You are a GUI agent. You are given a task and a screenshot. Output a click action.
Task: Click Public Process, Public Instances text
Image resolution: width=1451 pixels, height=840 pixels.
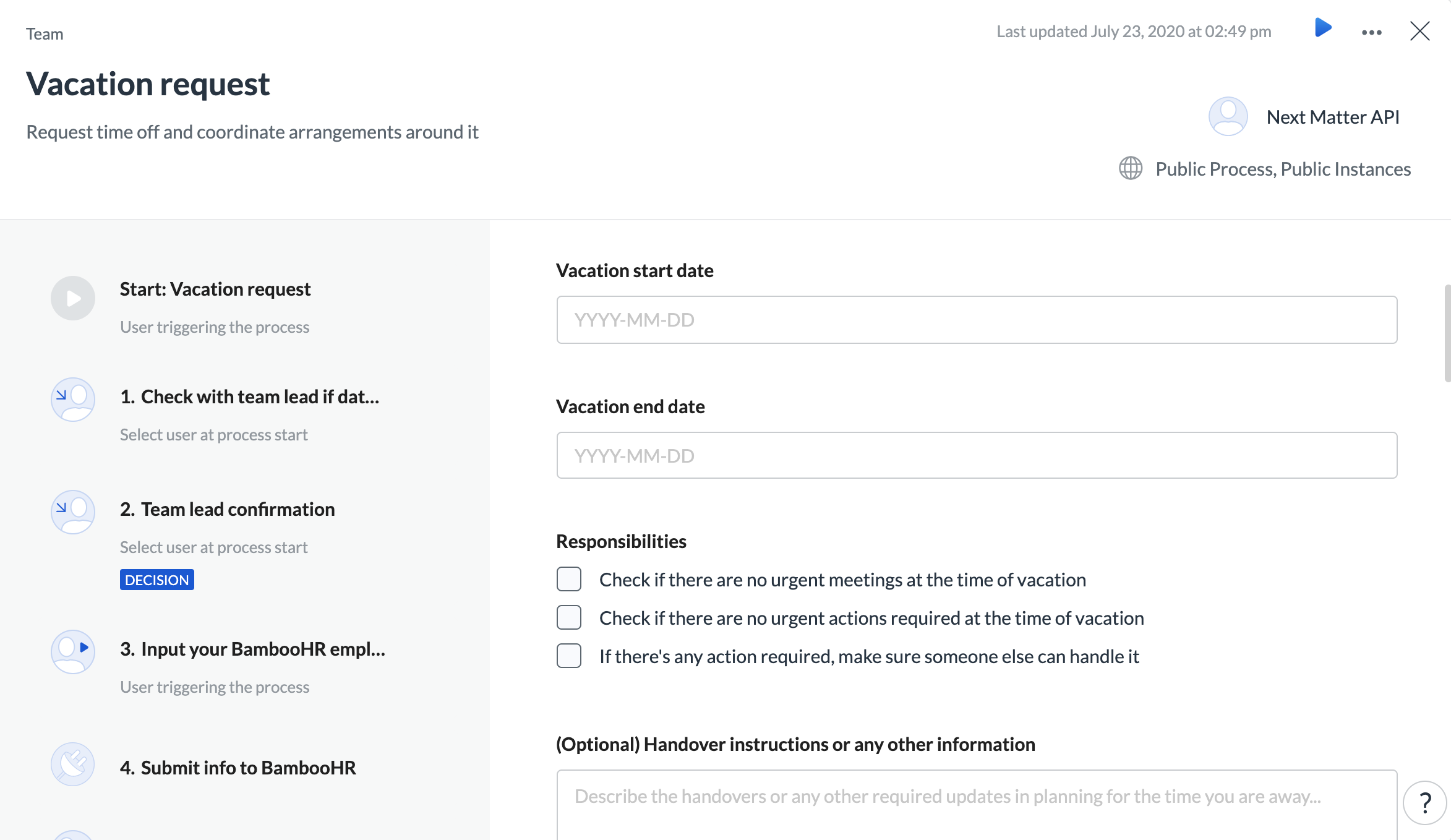click(1283, 169)
